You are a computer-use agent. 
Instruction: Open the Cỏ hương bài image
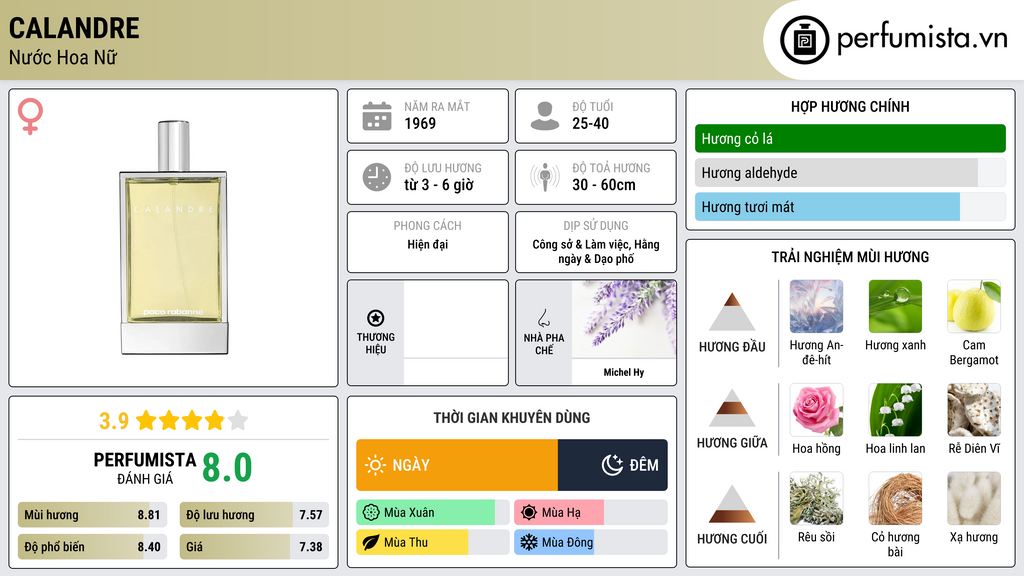[x=895, y=498]
